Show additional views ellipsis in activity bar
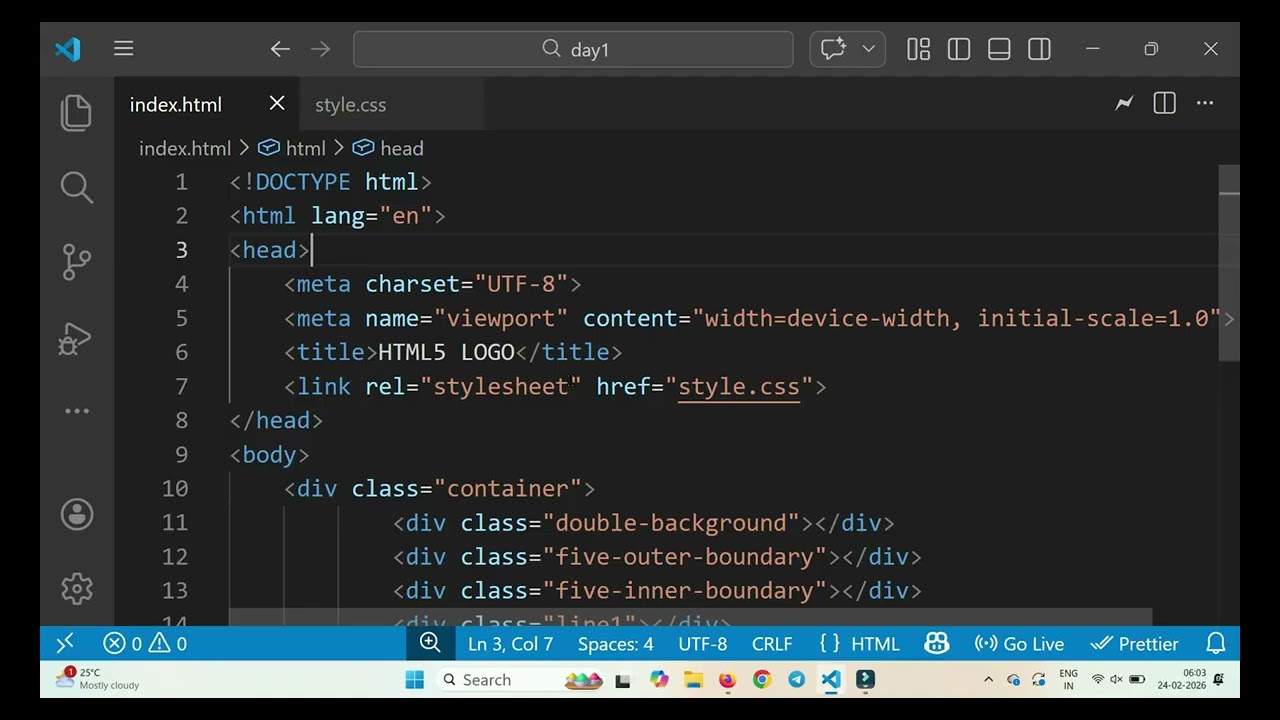This screenshot has width=1280, height=720. [76, 411]
